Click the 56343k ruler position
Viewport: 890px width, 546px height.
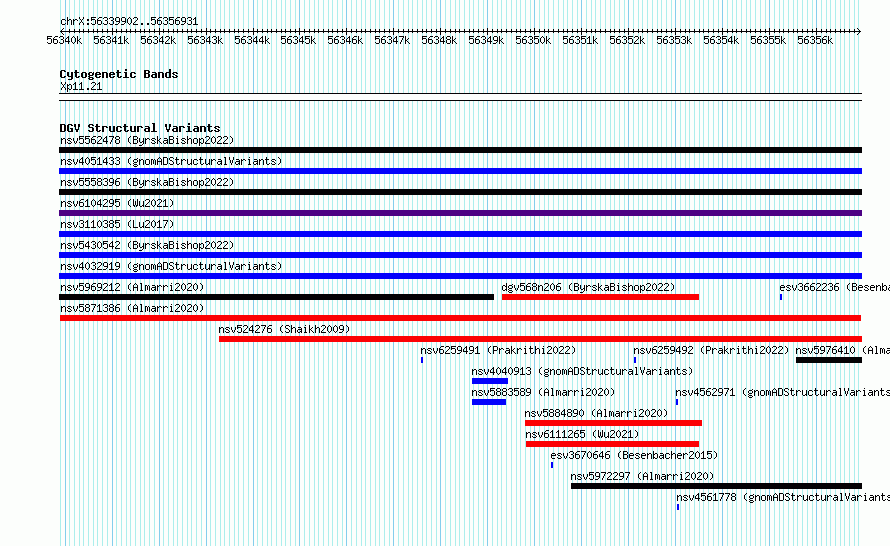click(x=205, y=40)
